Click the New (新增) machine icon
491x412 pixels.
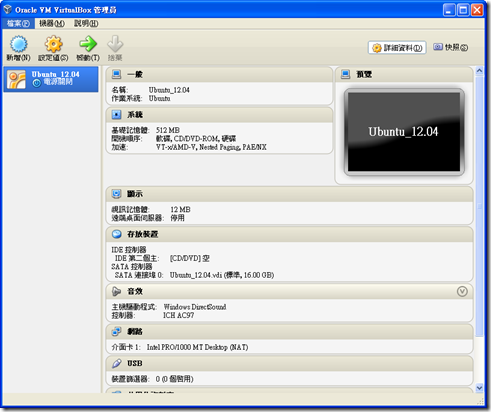(x=19, y=44)
